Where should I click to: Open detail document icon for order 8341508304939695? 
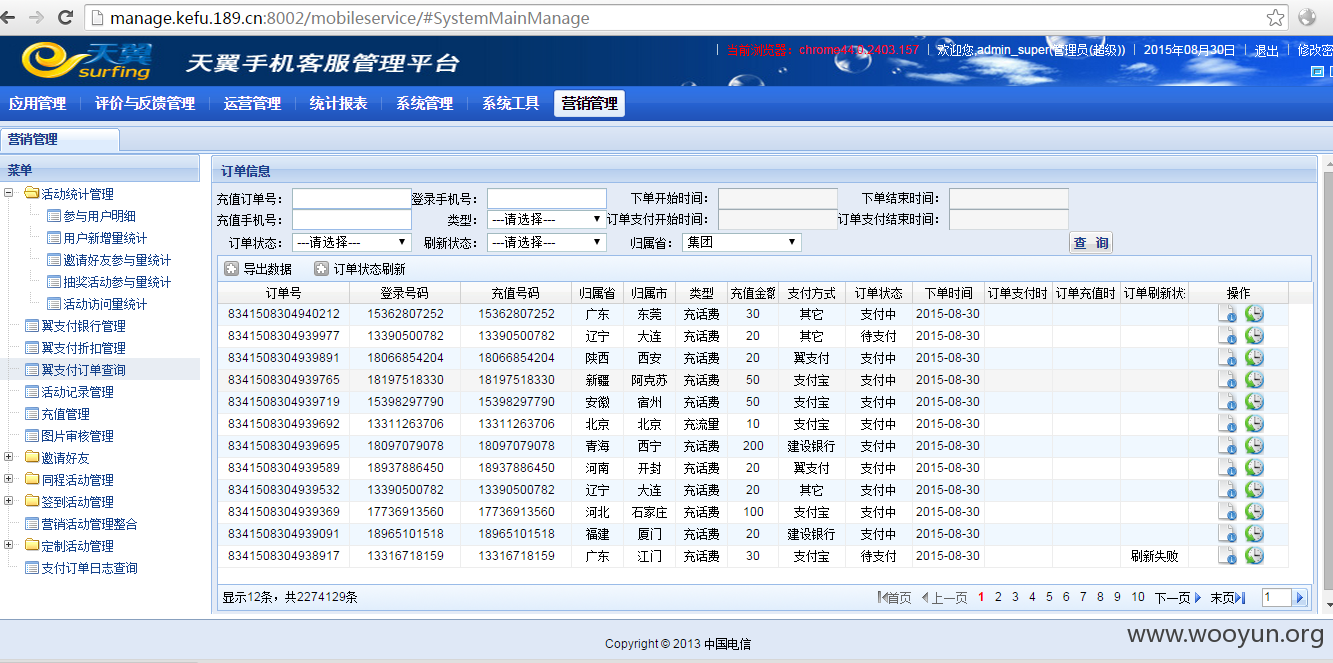click(x=1227, y=446)
